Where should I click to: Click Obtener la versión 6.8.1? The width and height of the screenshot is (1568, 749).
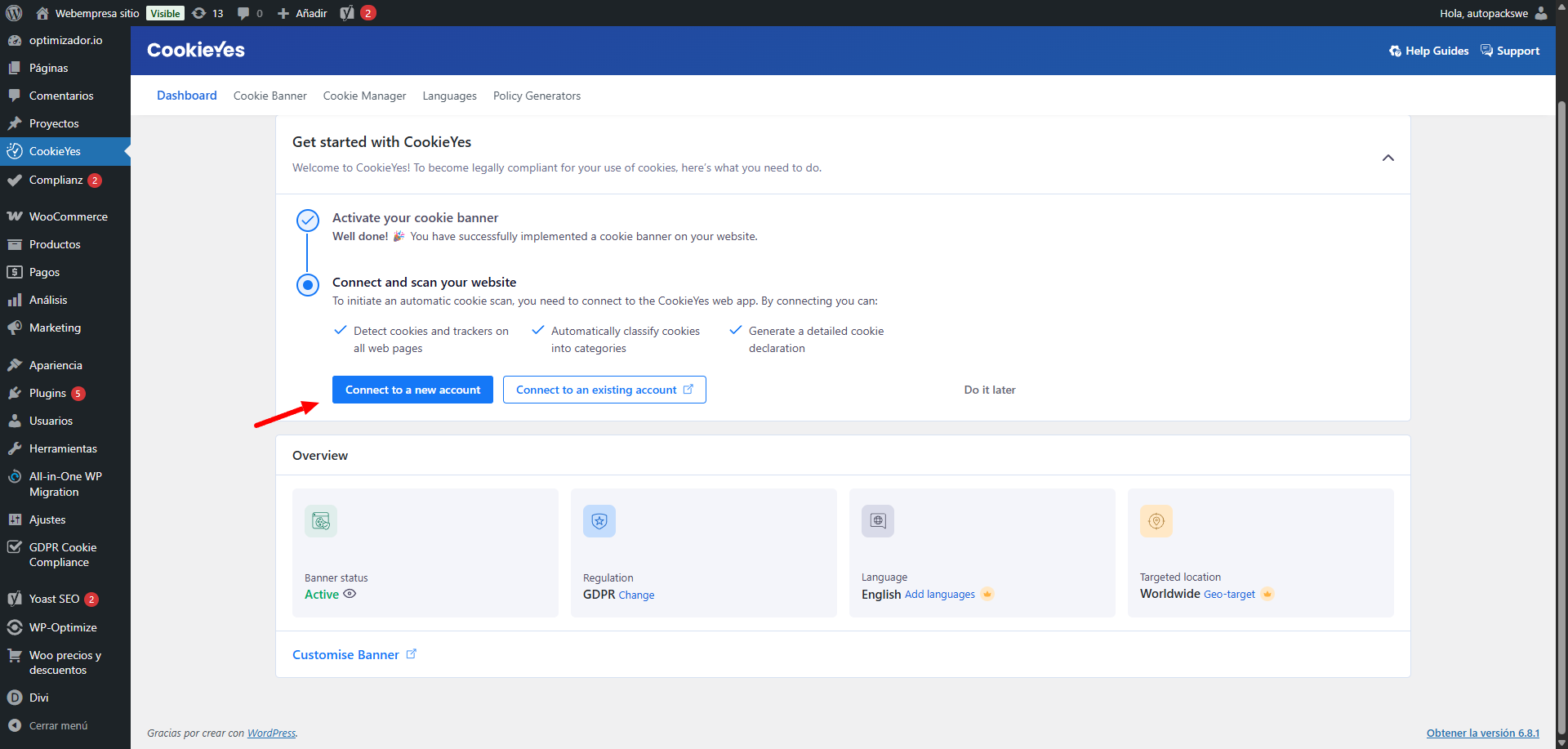pyautogui.click(x=1482, y=733)
